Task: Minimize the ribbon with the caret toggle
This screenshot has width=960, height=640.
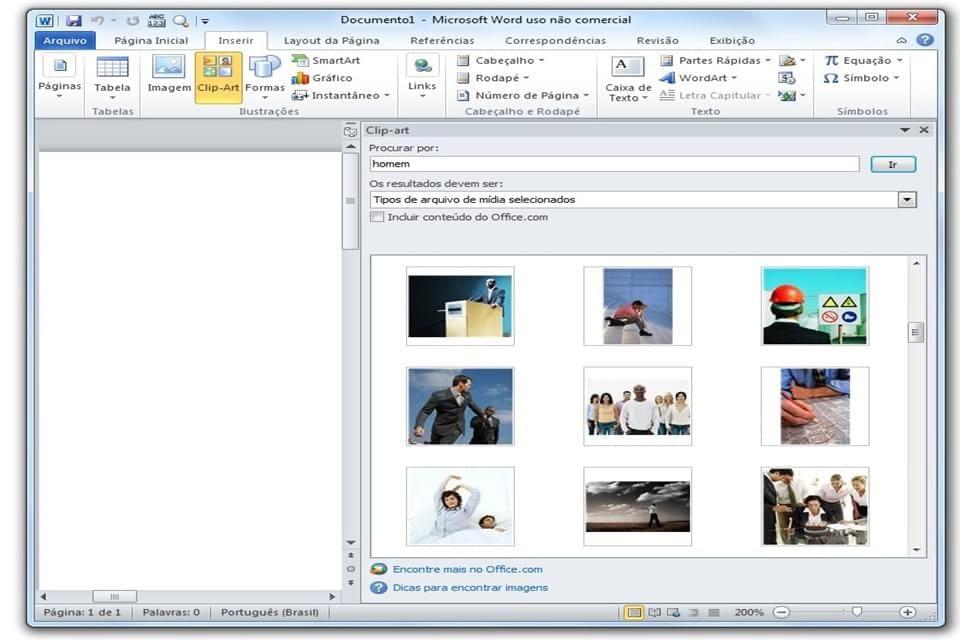Action: [x=902, y=40]
